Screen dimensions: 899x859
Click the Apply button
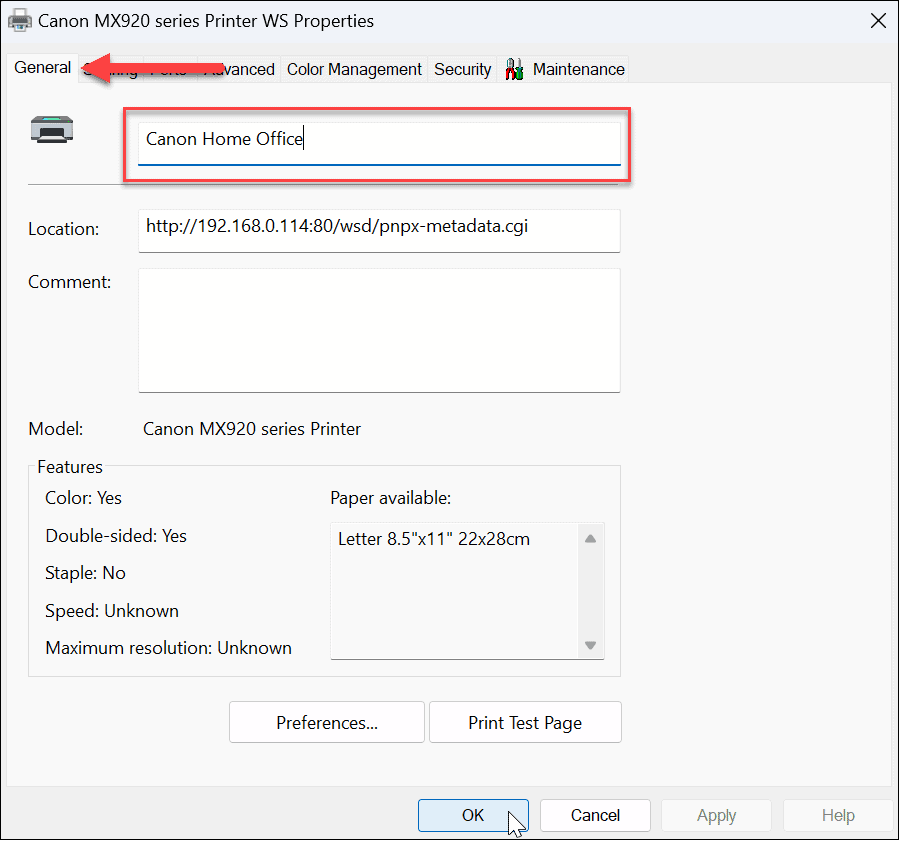[x=716, y=815]
